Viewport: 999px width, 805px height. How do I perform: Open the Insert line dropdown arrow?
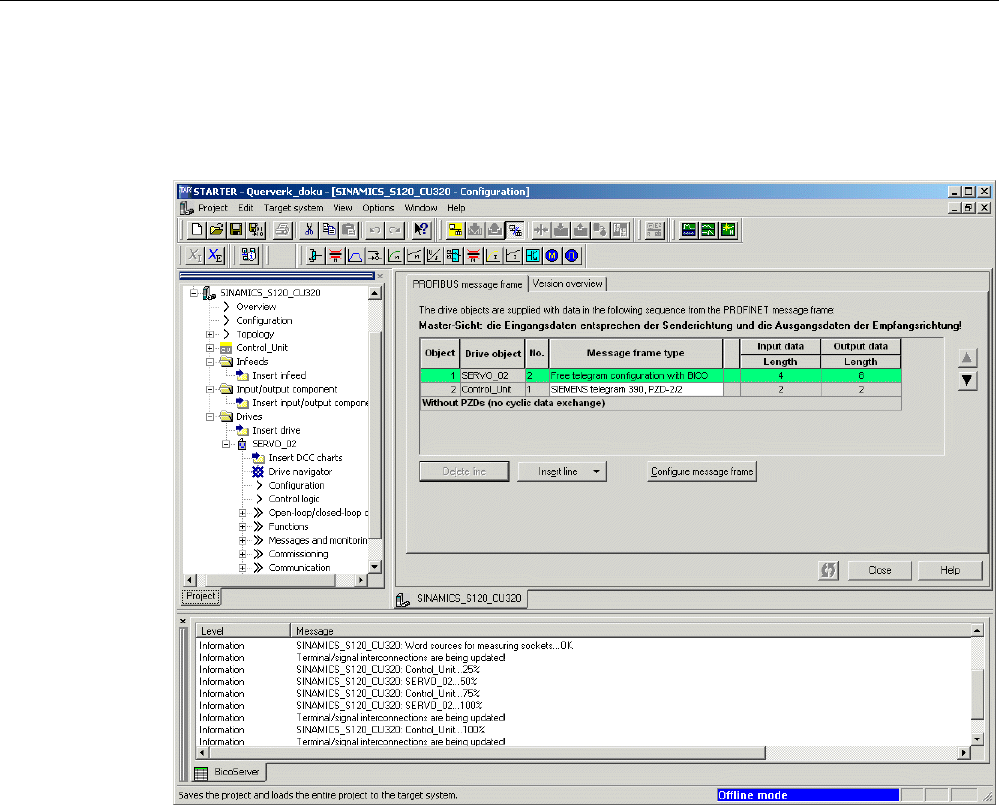click(596, 472)
